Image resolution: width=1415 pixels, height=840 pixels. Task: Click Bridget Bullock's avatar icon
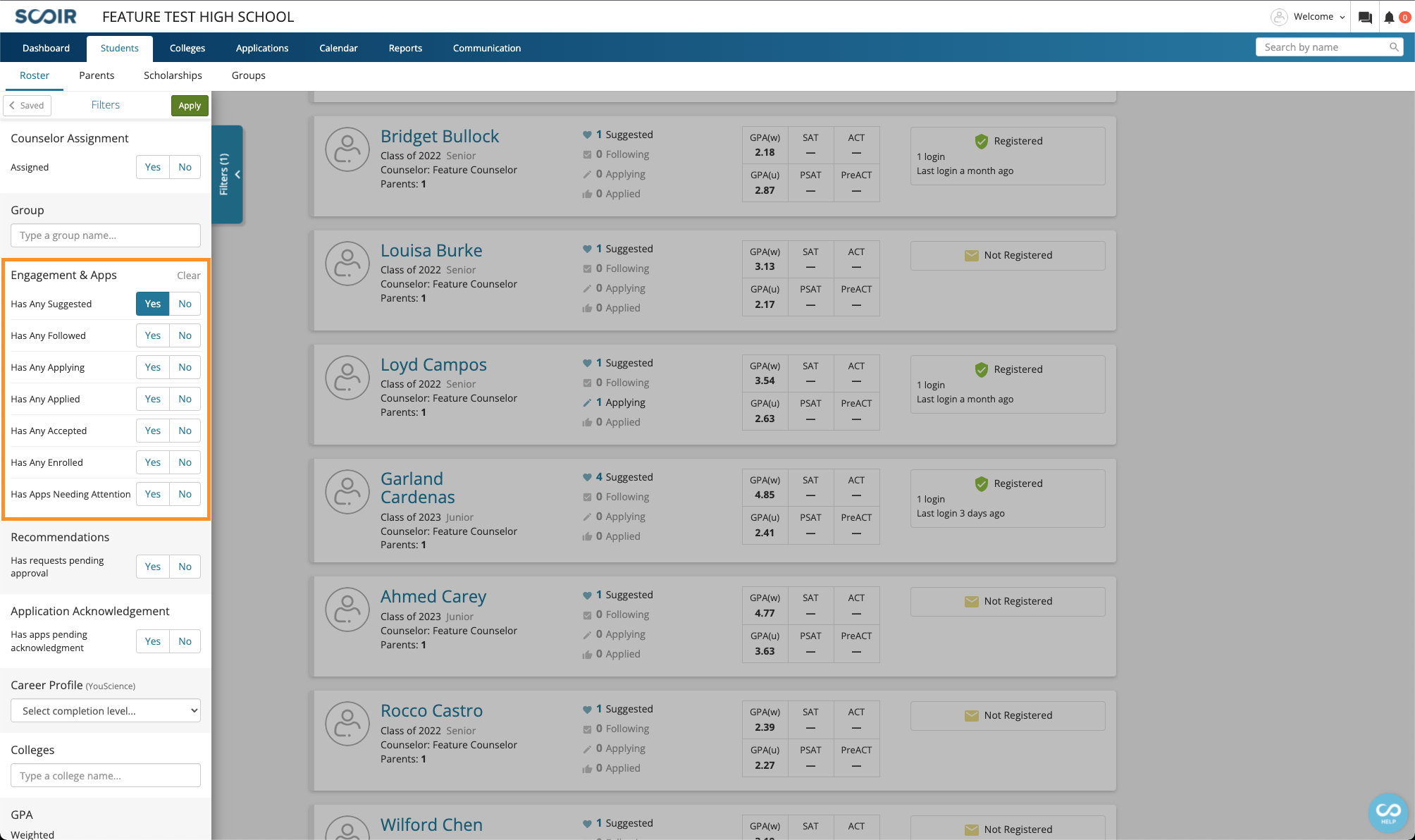tap(347, 149)
